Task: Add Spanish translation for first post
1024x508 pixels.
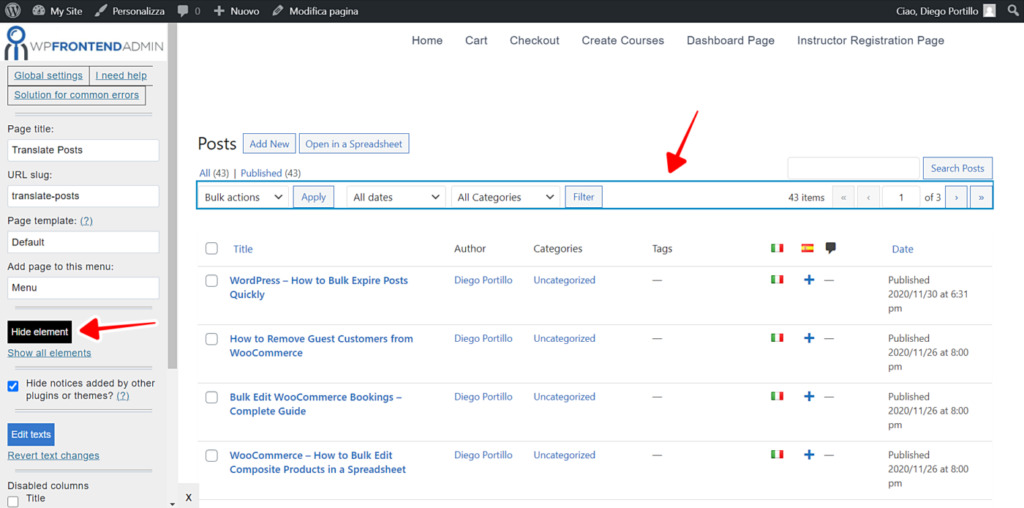Action: (808, 280)
